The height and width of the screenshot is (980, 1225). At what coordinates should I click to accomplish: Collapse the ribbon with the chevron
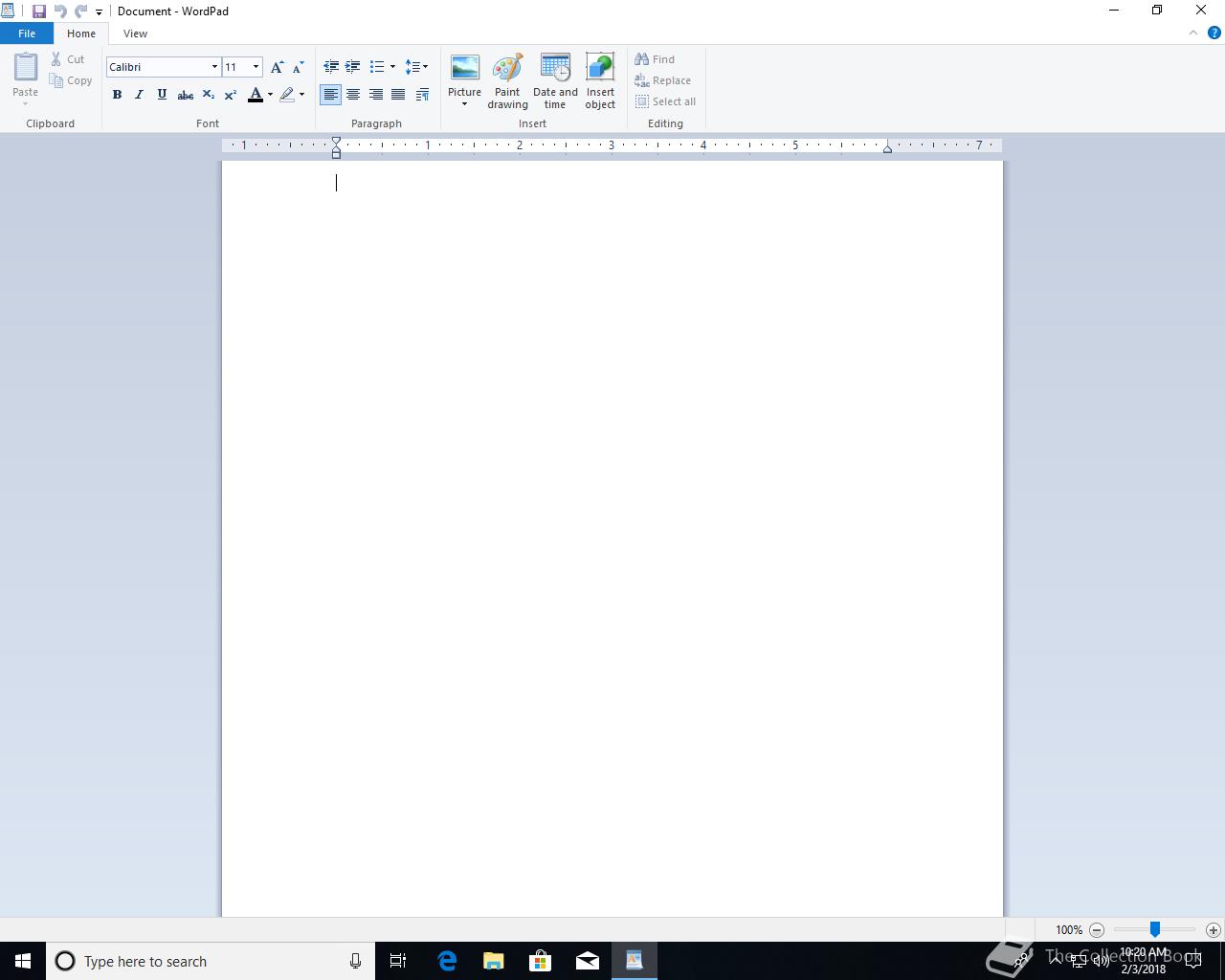point(1193,33)
